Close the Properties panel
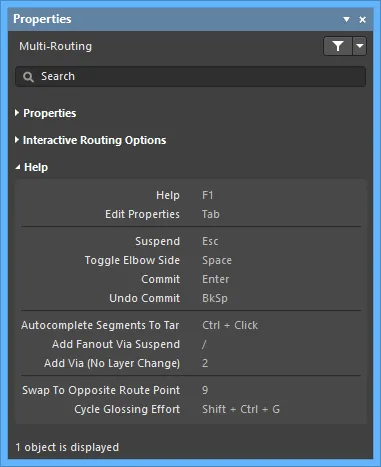Image resolution: width=381 pixels, height=467 pixels. click(363, 20)
